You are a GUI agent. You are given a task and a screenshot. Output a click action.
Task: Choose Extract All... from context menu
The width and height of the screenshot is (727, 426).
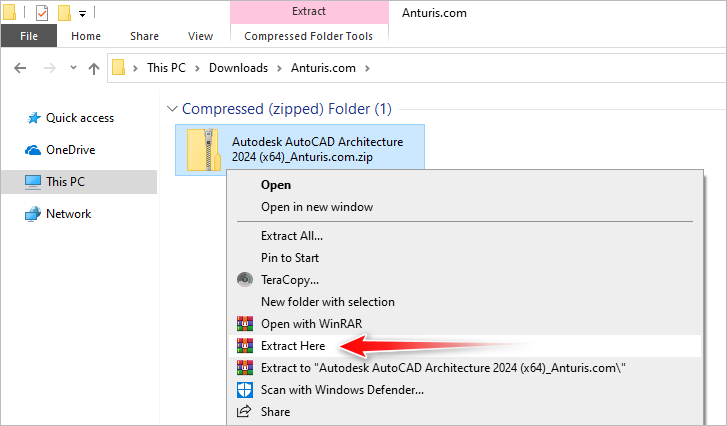point(291,236)
